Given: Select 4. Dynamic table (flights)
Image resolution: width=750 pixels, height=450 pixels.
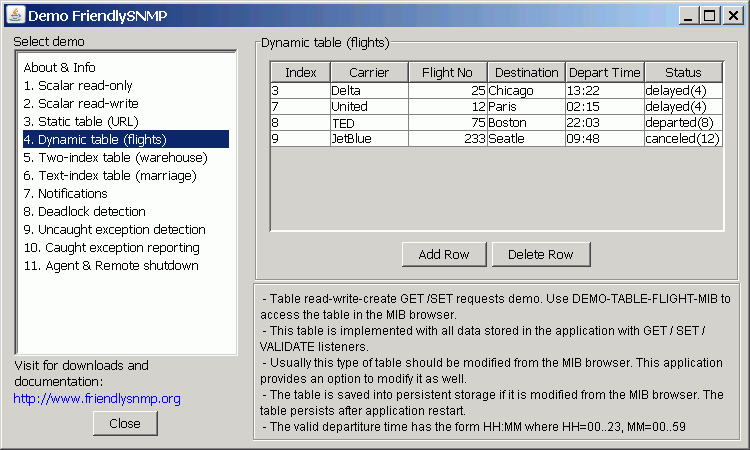Looking at the screenshot, I should point(126,140).
